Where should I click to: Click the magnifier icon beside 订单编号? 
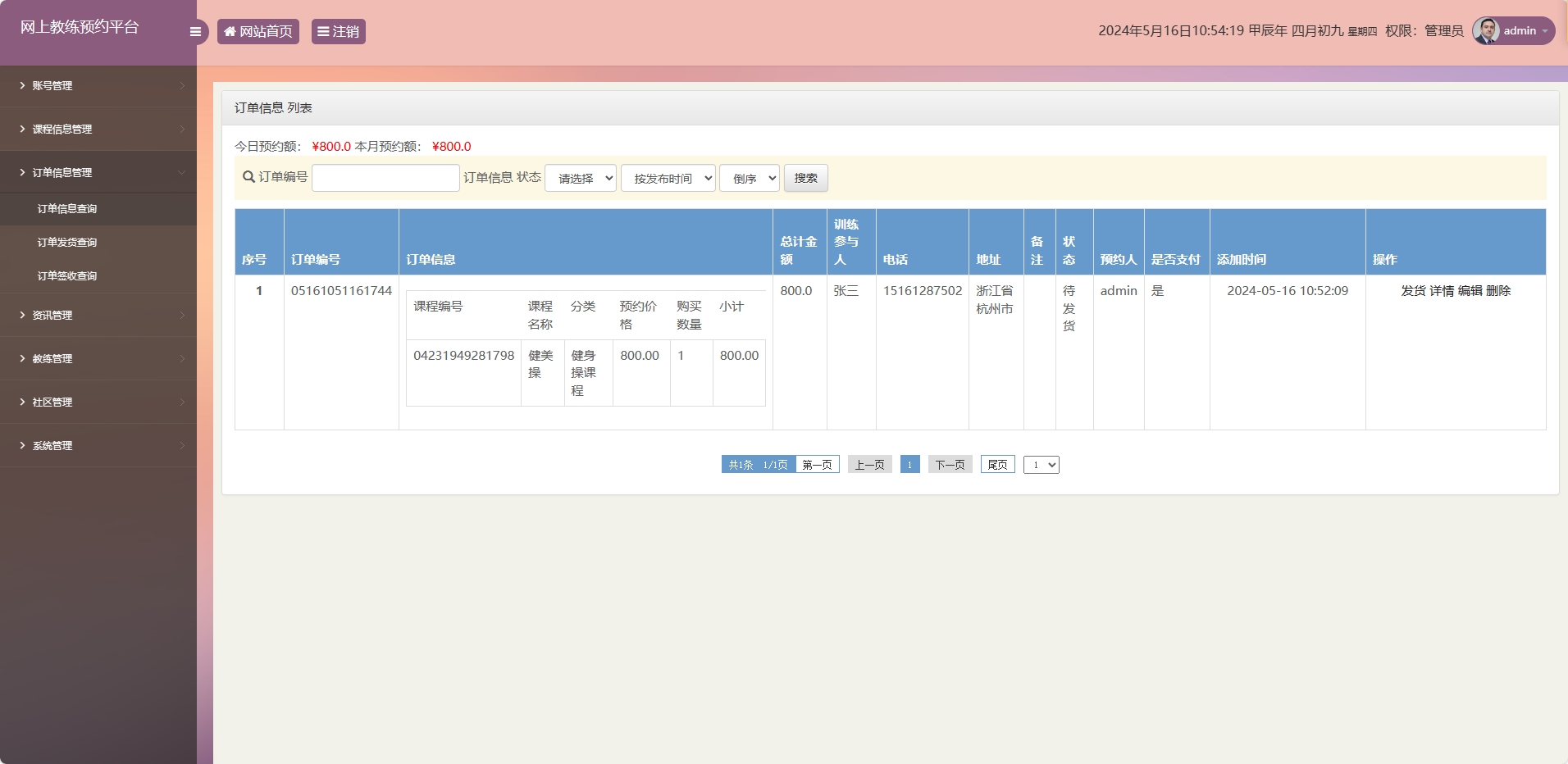pyautogui.click(x=248, y=177)
